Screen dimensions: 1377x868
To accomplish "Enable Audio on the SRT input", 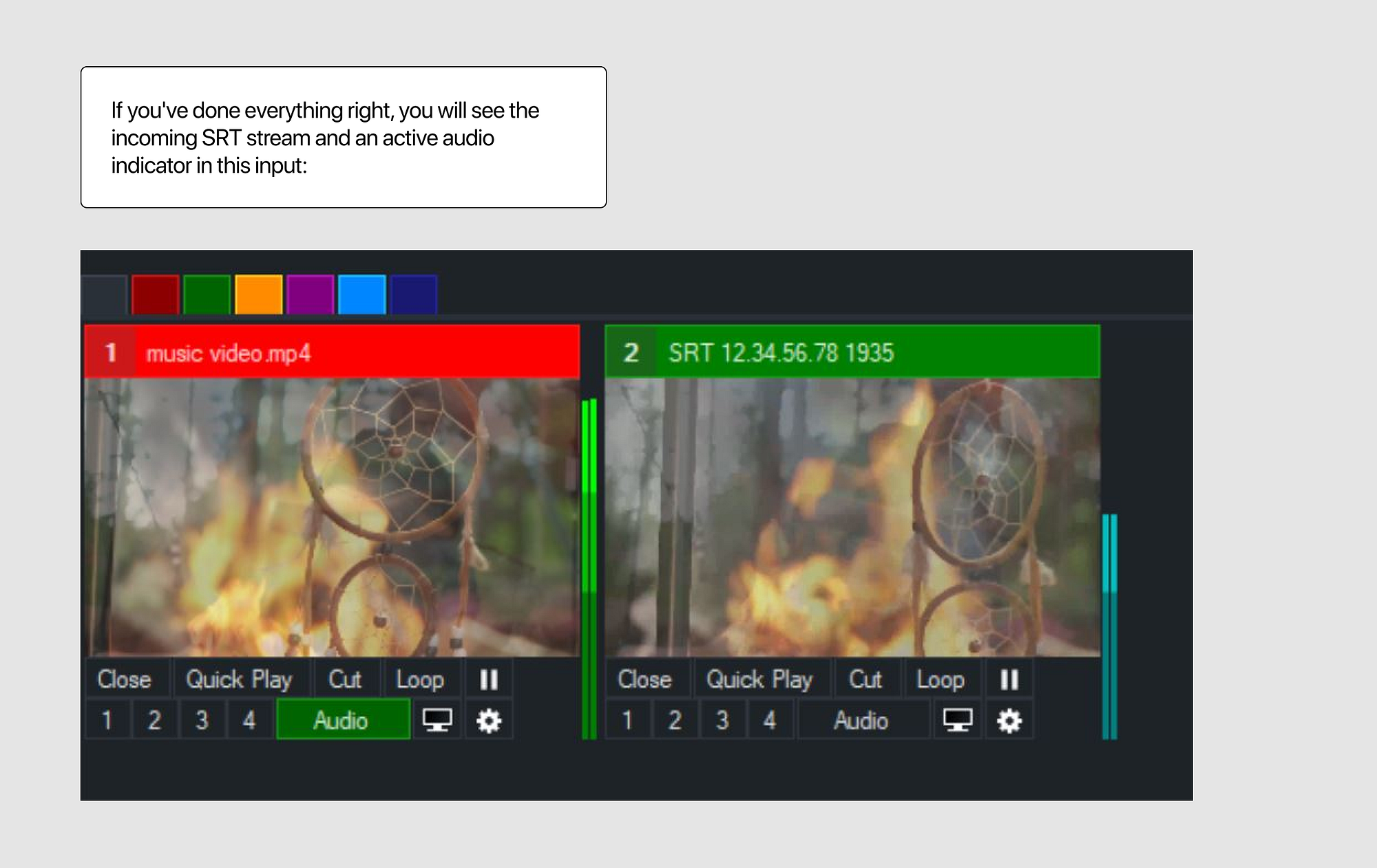I will pos(863,719).
